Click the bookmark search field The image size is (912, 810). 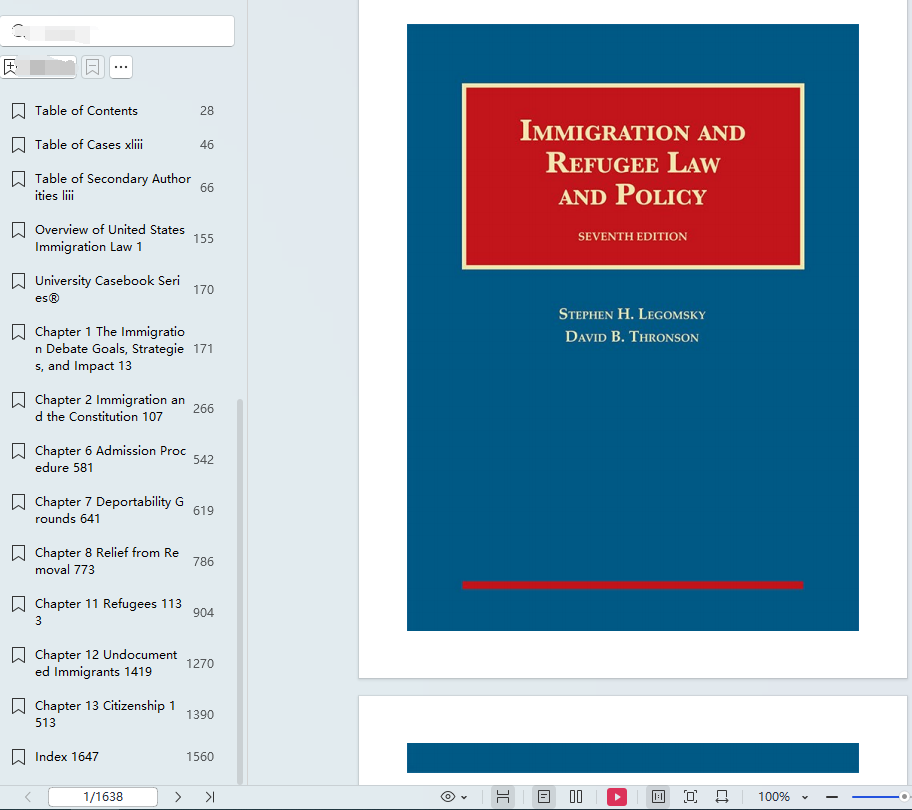click(x=116, y=31)
